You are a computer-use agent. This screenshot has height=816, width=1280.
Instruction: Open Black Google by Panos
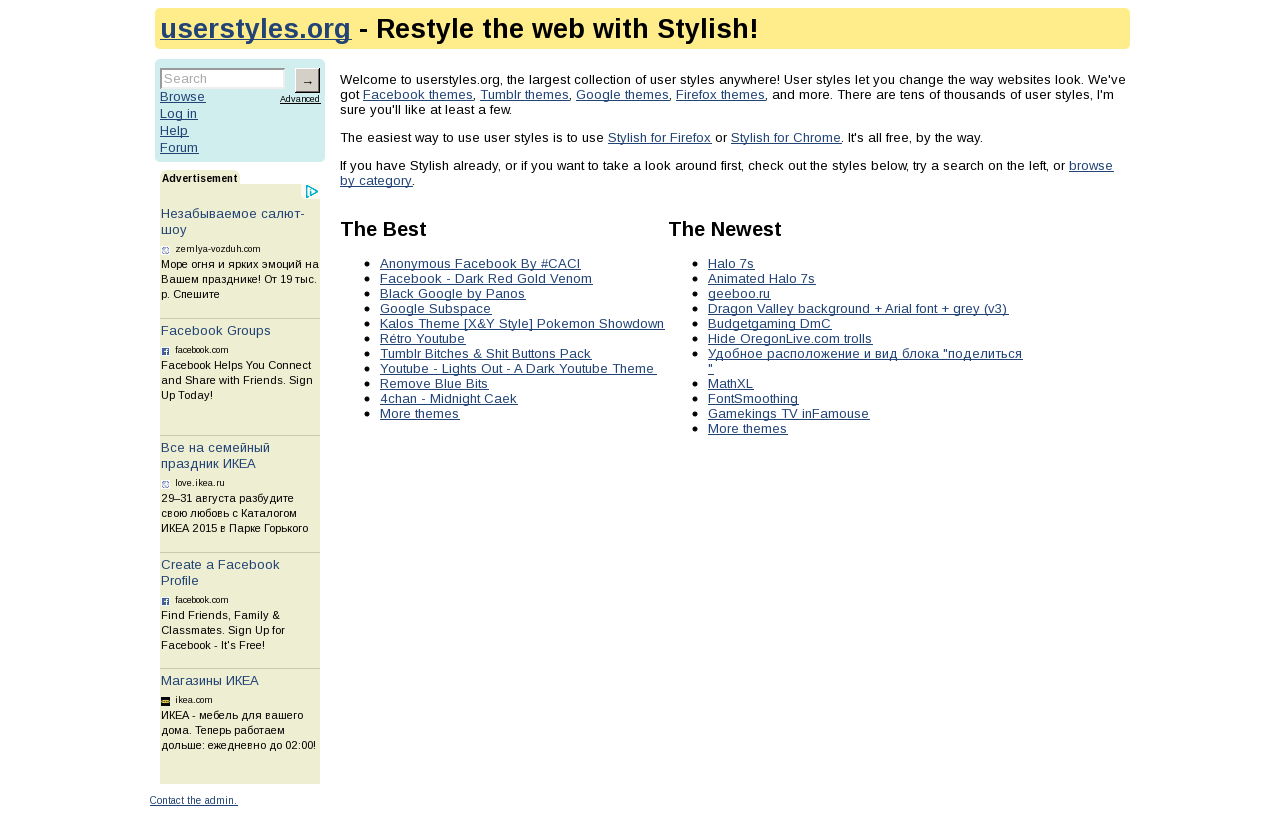point(452,294)
